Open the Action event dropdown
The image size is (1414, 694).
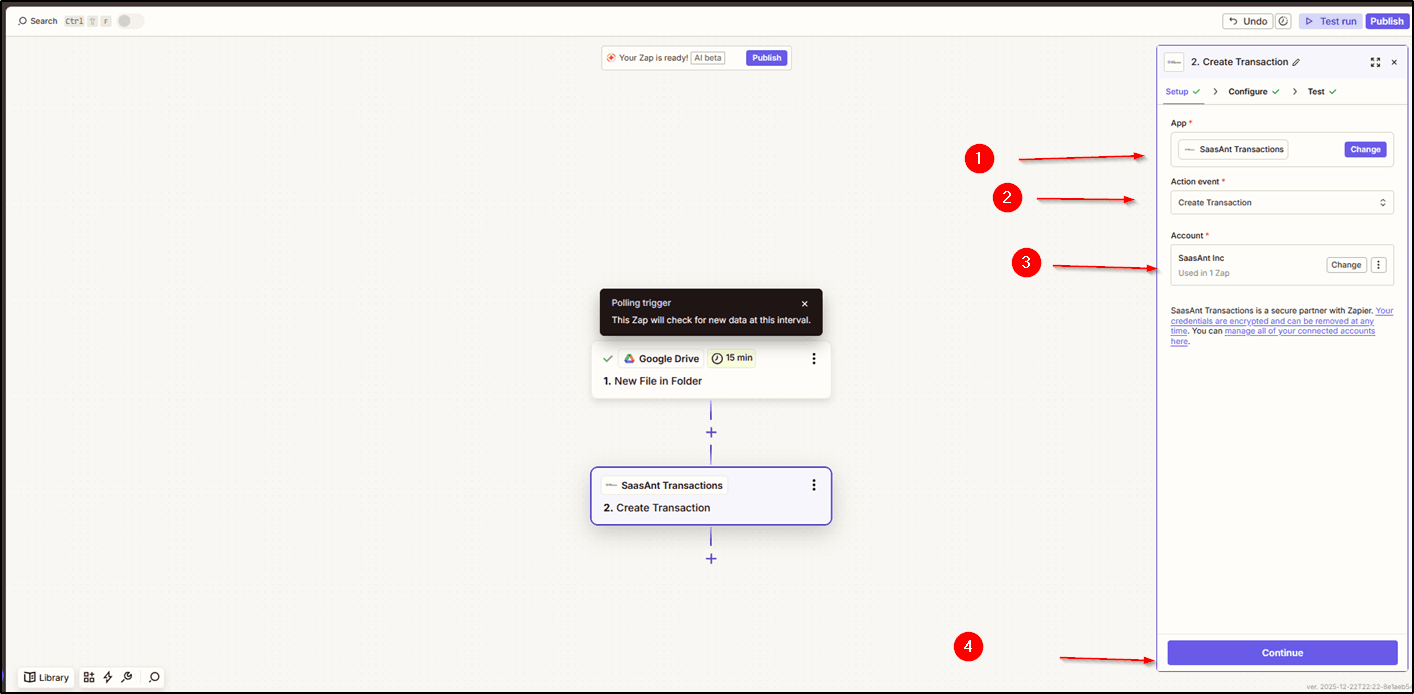1282,202
